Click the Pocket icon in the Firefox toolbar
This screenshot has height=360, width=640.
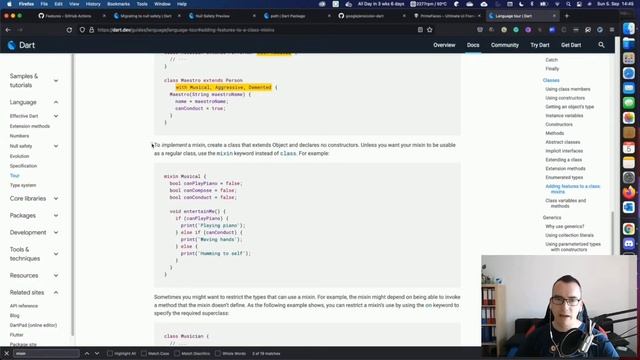pyautogui.click(x=480, y=30)
